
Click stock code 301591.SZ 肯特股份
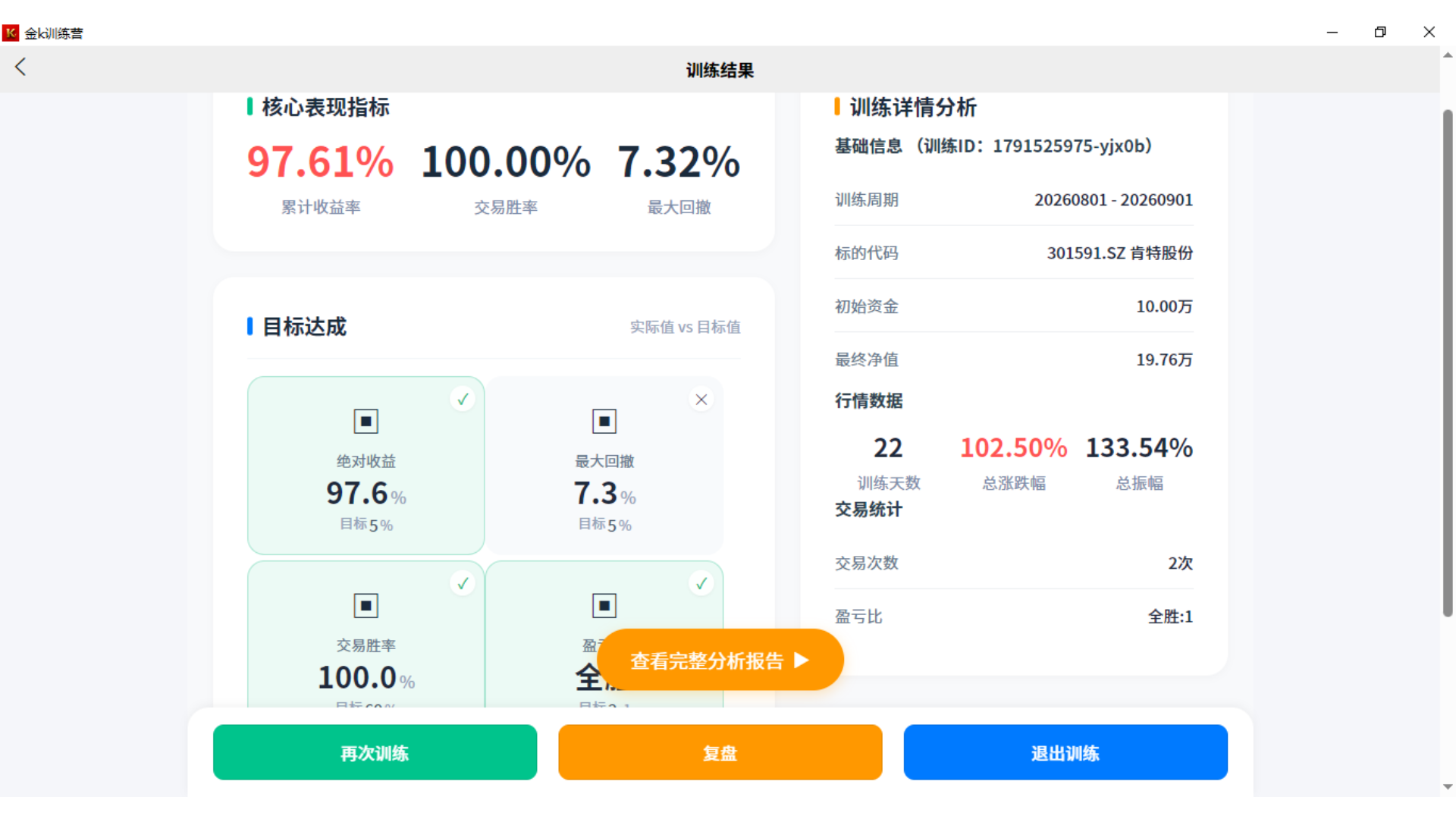tap(1119, 253)
